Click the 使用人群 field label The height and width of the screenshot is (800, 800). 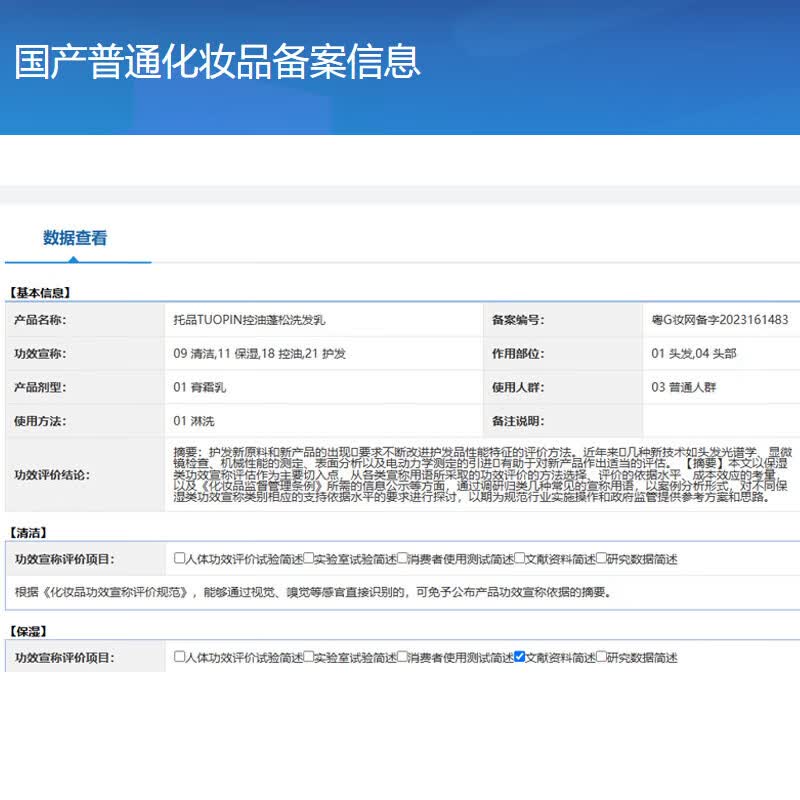[x=518, y=387]
